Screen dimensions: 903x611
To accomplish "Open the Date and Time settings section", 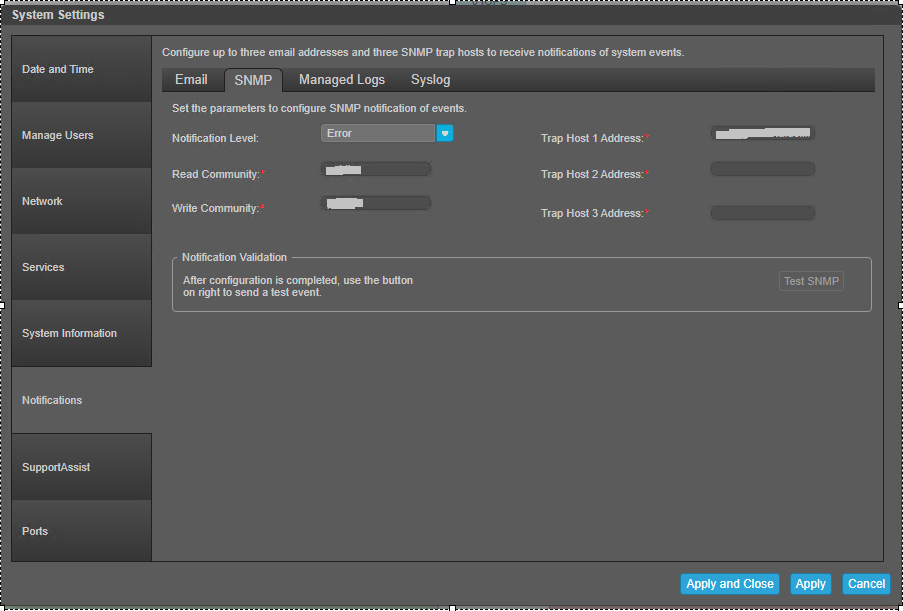I will [81, 69].
